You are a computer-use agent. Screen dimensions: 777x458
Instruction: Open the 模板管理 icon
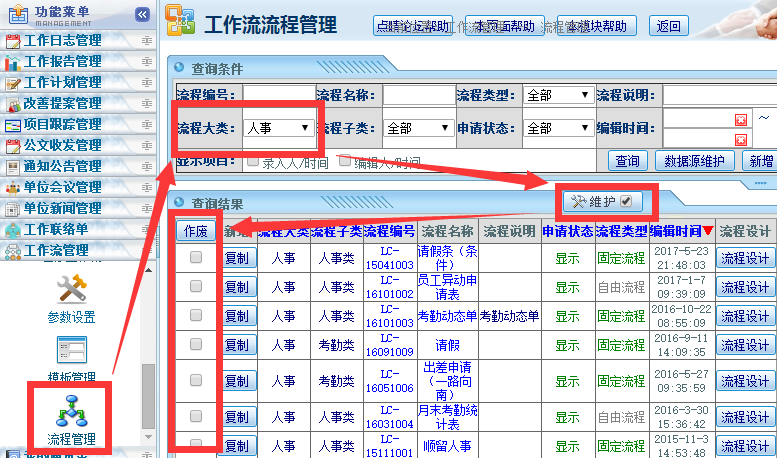(71, 351)
